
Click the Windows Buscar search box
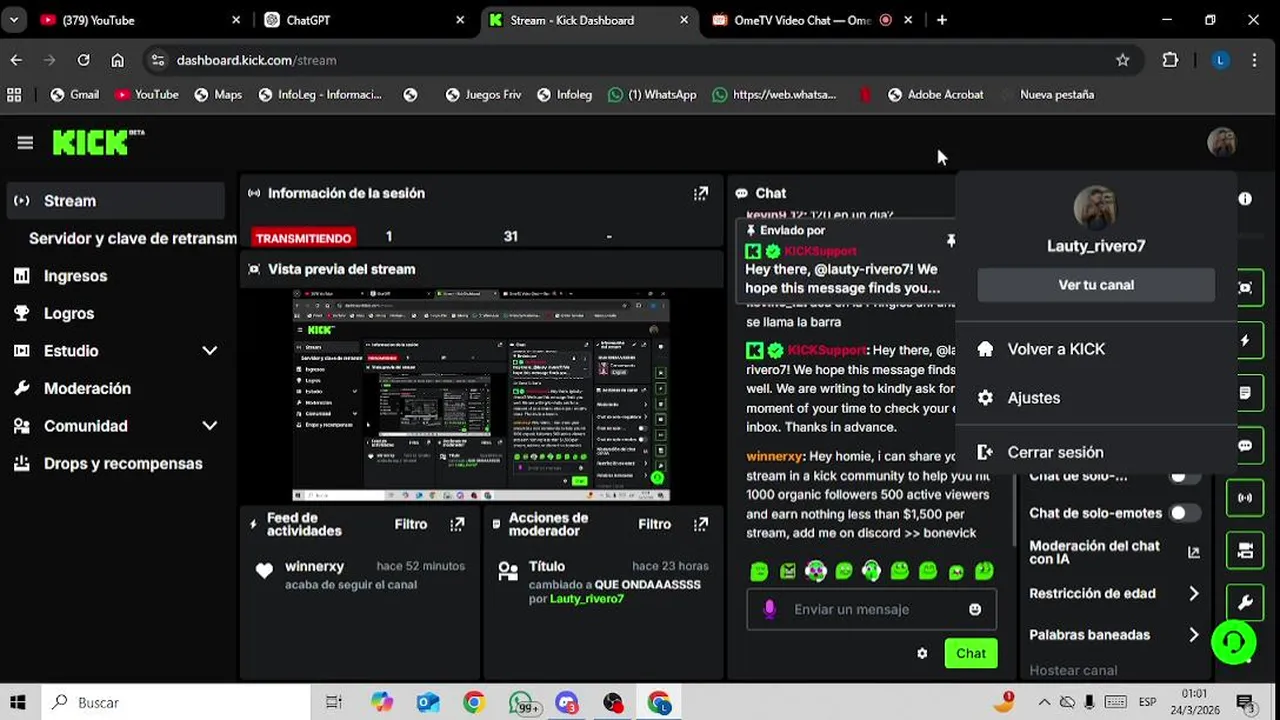[x=175, y=703]
